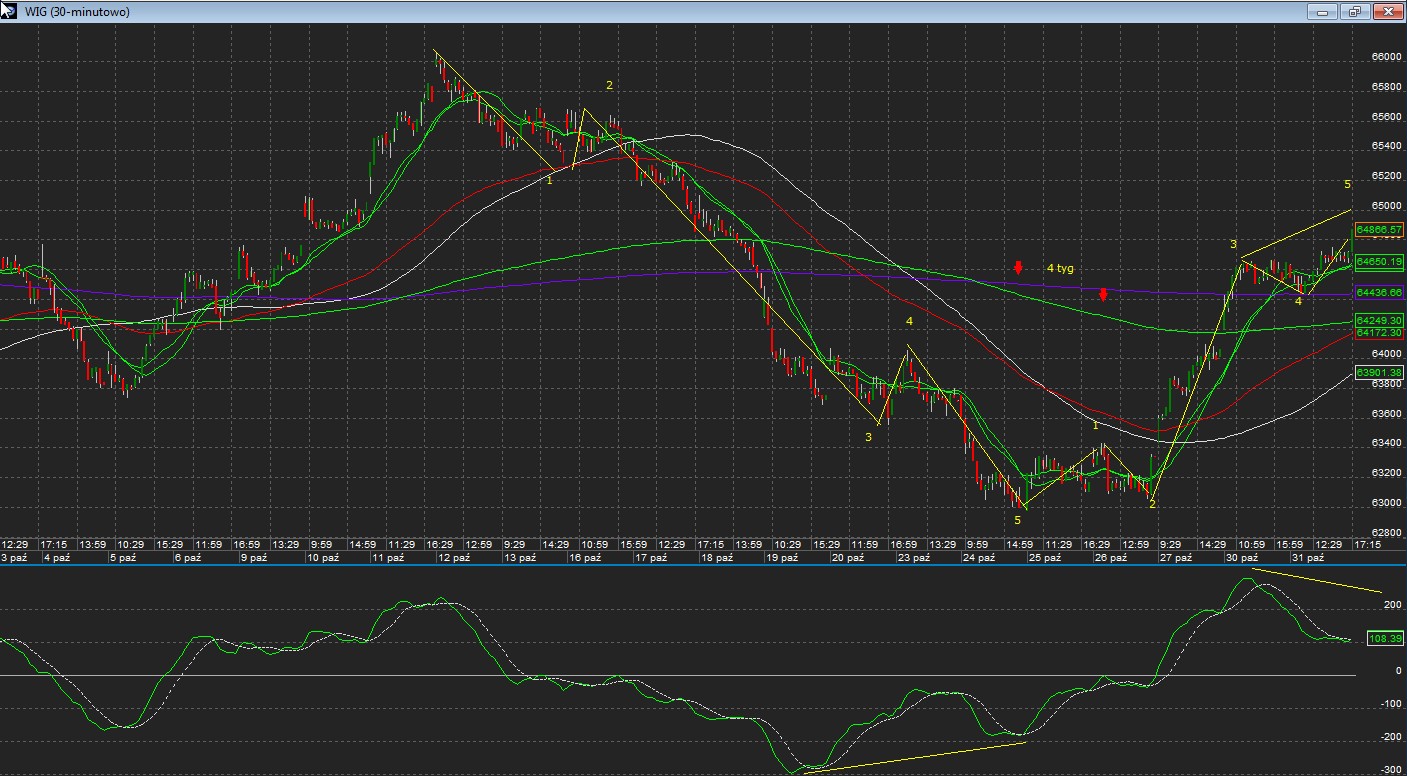Minimize the WIG chart window
Image resolution: width=1407 pixels, height=776 pixels.
(1322, 11)
